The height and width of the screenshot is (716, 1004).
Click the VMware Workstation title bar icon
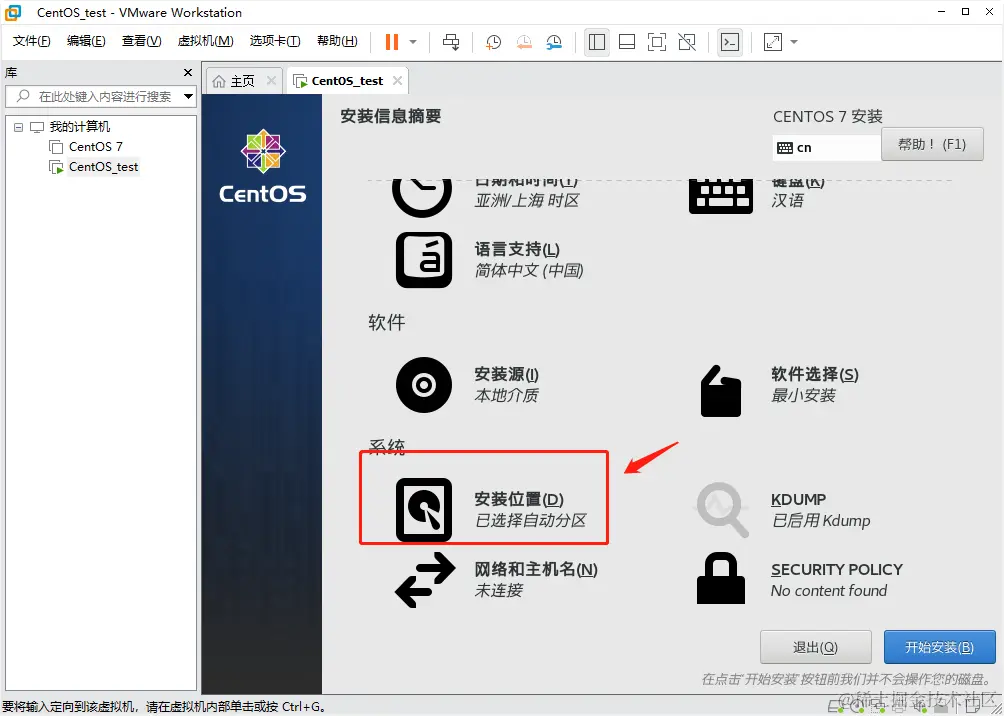tap(13, 12)
